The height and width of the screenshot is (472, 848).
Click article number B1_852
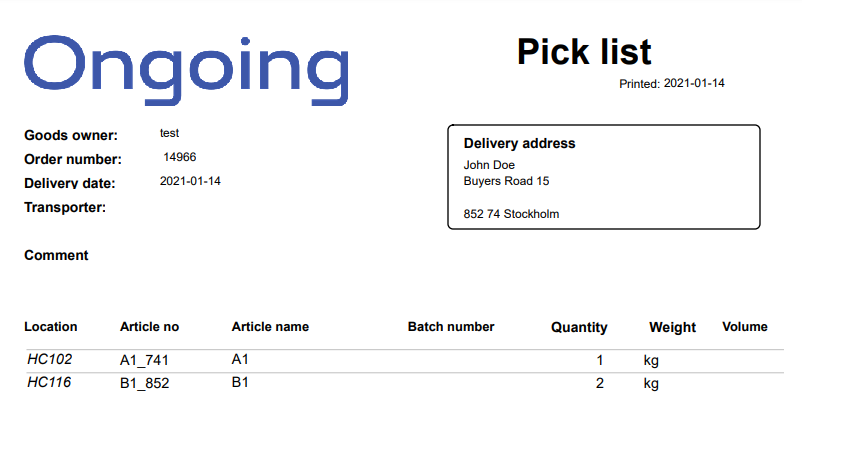click(144, 383)
